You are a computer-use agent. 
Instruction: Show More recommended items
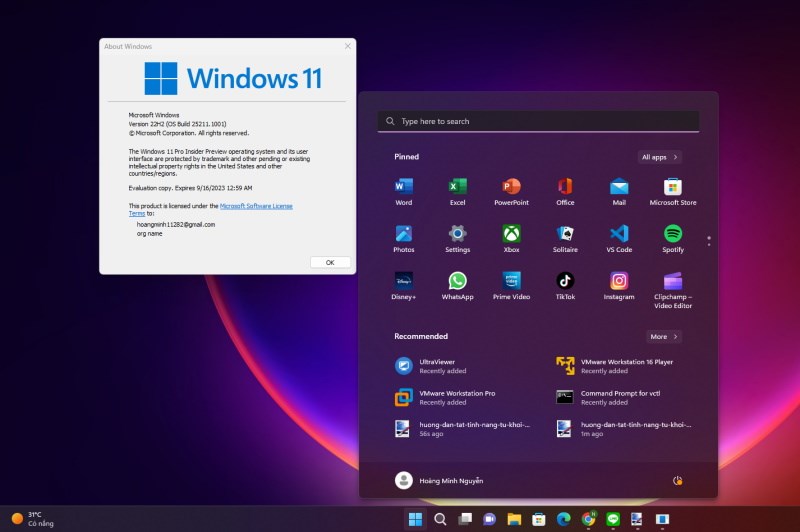pyautogui.click(x=664, y=337)
